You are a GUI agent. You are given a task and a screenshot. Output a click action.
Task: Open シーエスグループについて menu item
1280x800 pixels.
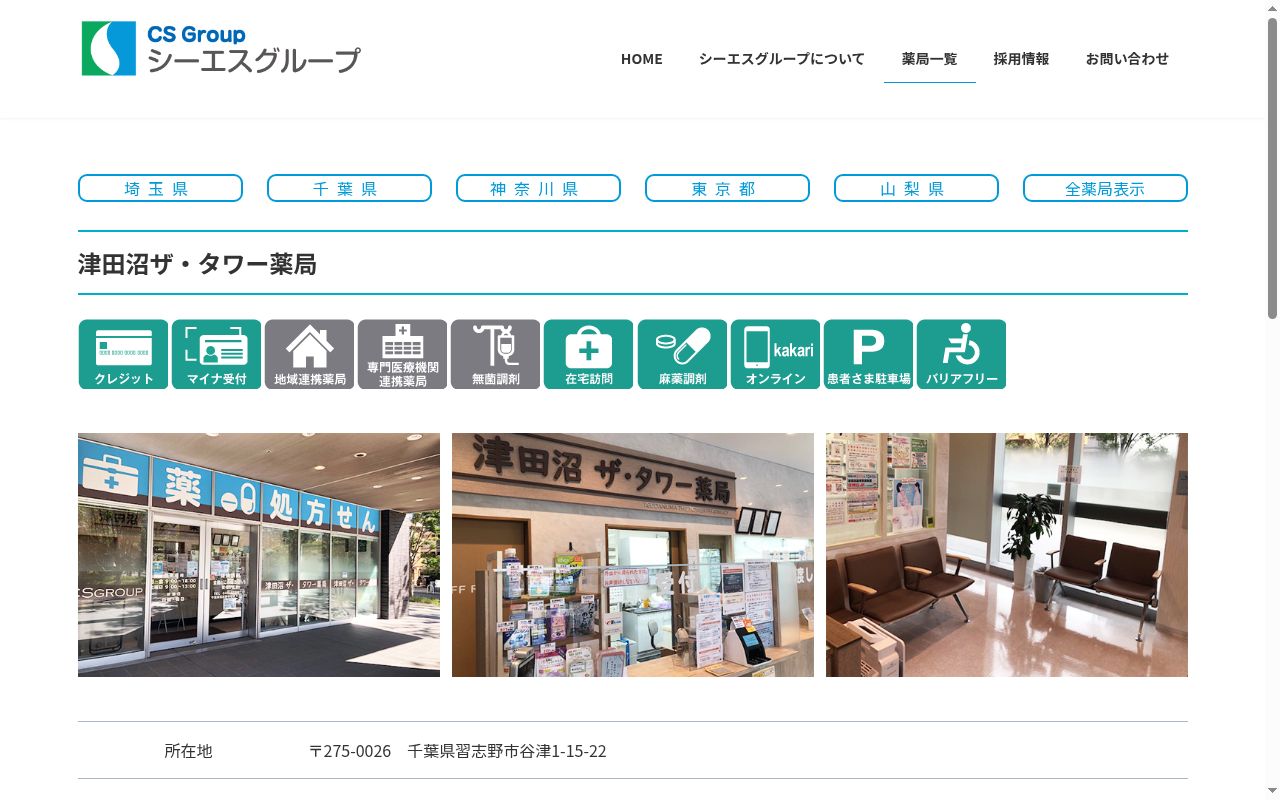point(781,59)
